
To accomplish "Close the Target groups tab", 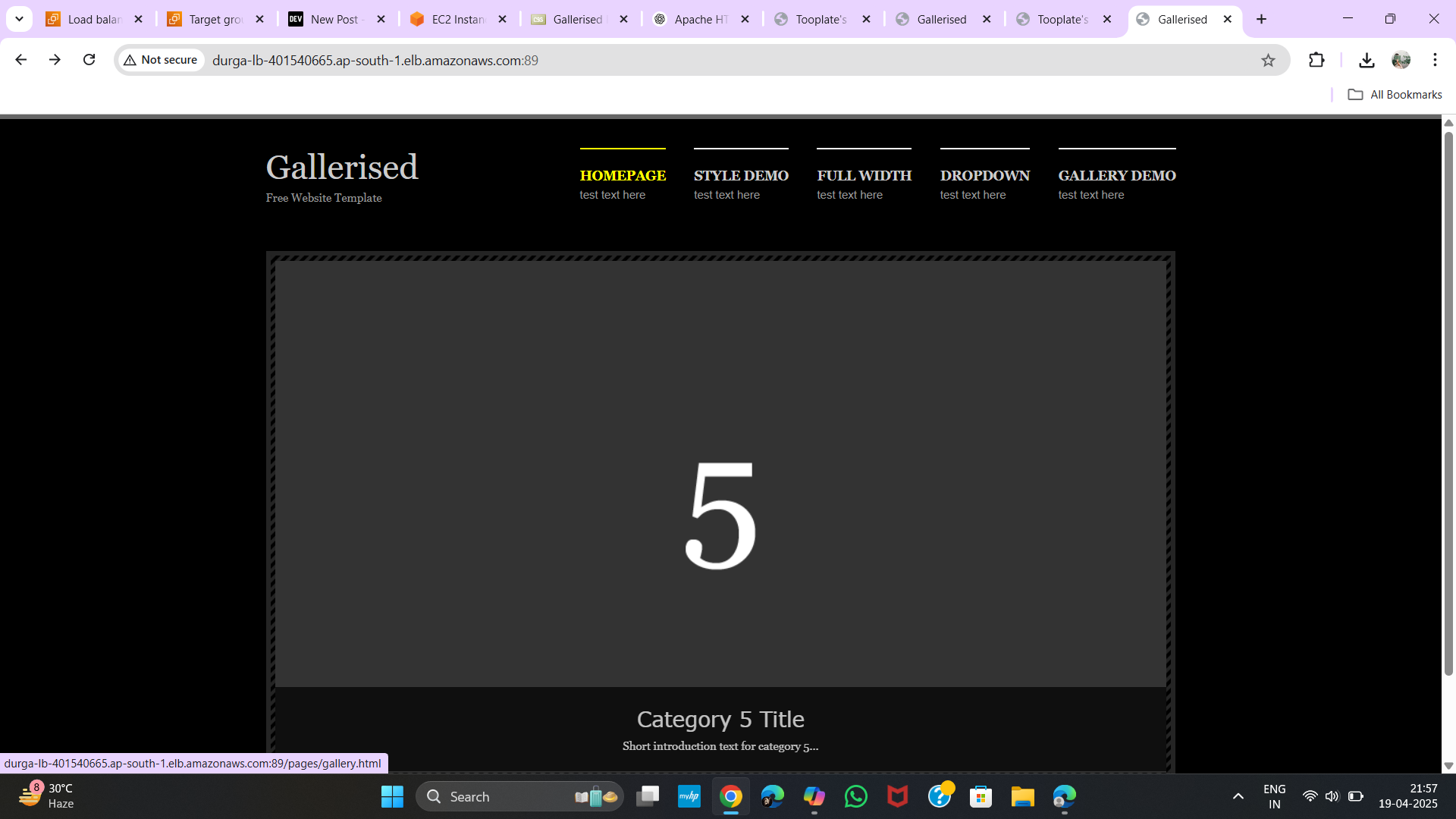I will (x=259, y=19).
